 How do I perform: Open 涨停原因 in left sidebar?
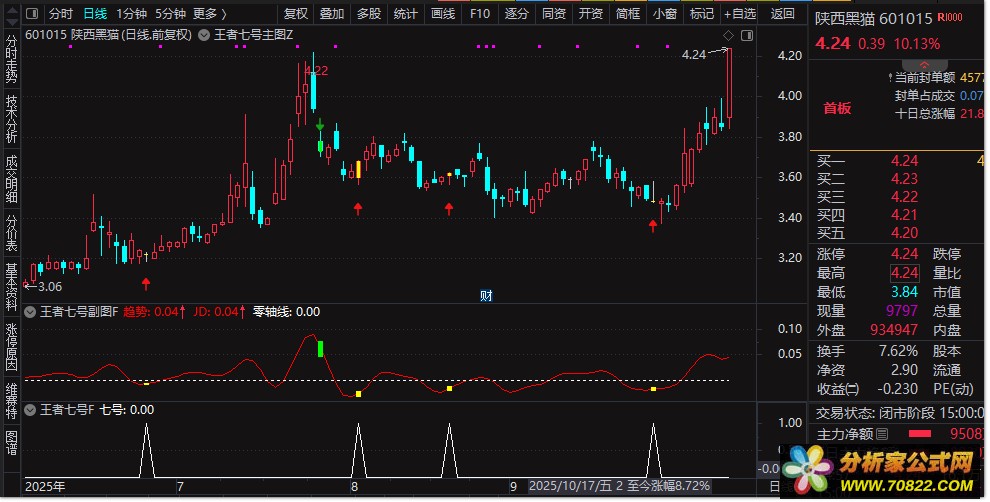click(11, 346)
